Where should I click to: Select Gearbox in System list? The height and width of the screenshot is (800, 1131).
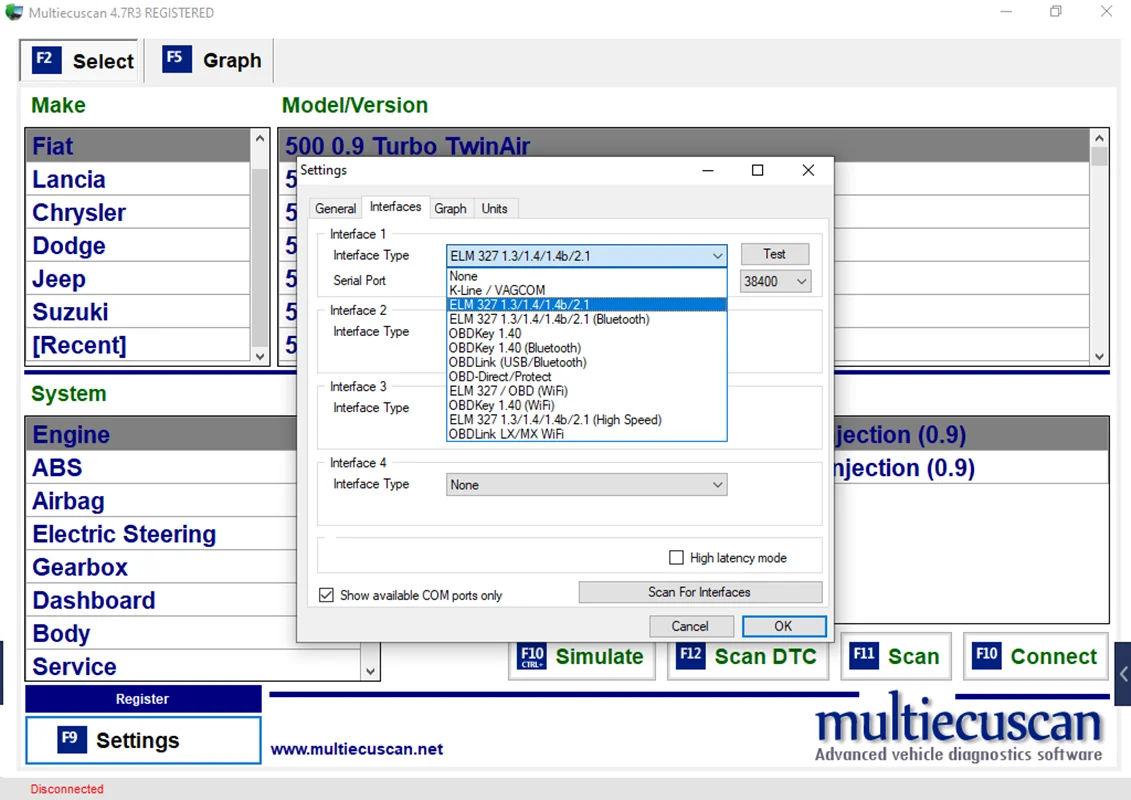(162, 567)
